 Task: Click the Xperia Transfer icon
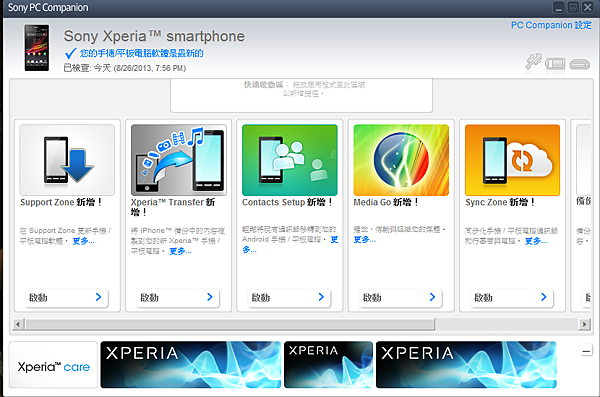[x=179, y=160]
